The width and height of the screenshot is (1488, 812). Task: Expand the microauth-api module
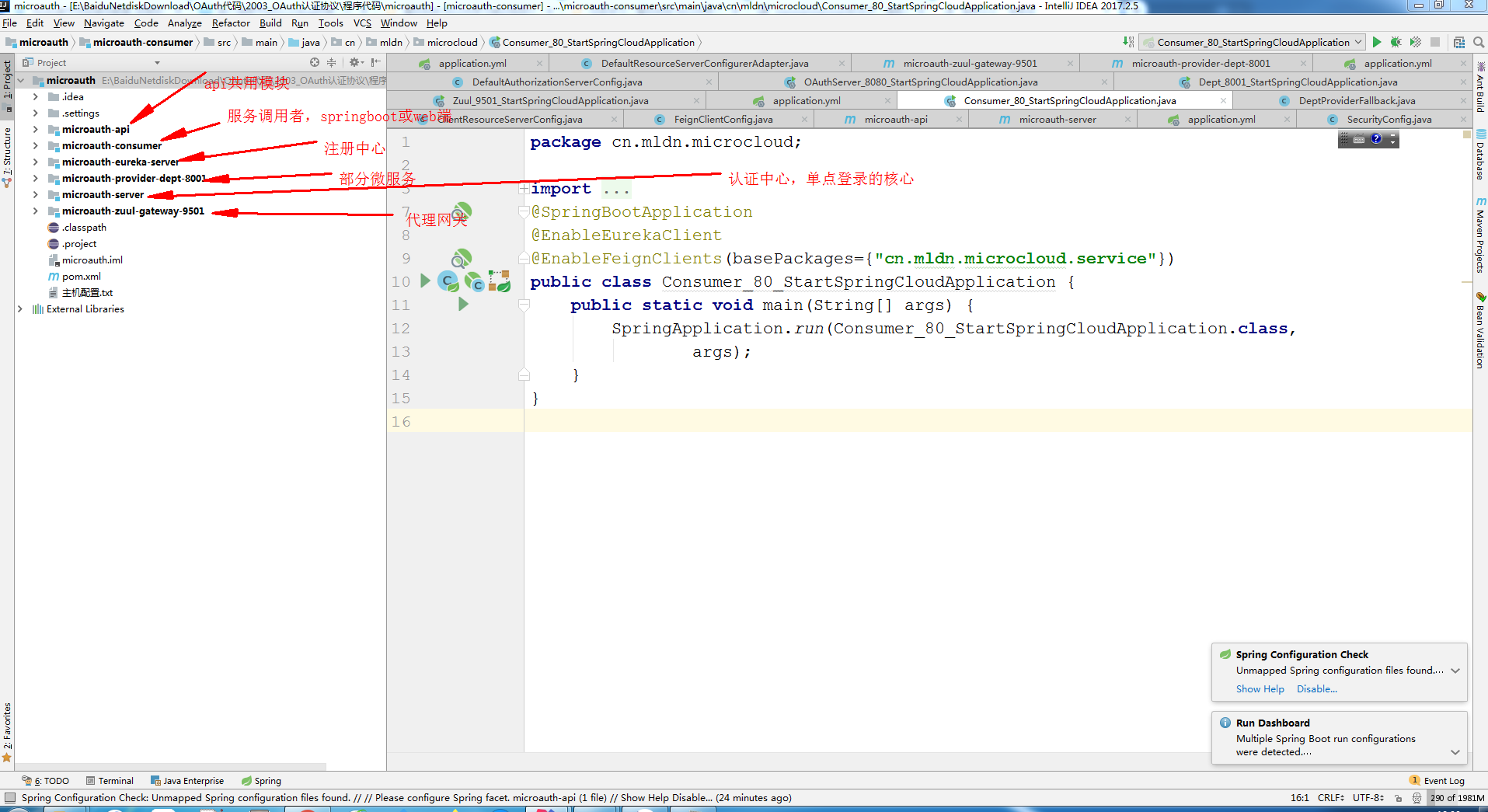pos(36,129)
